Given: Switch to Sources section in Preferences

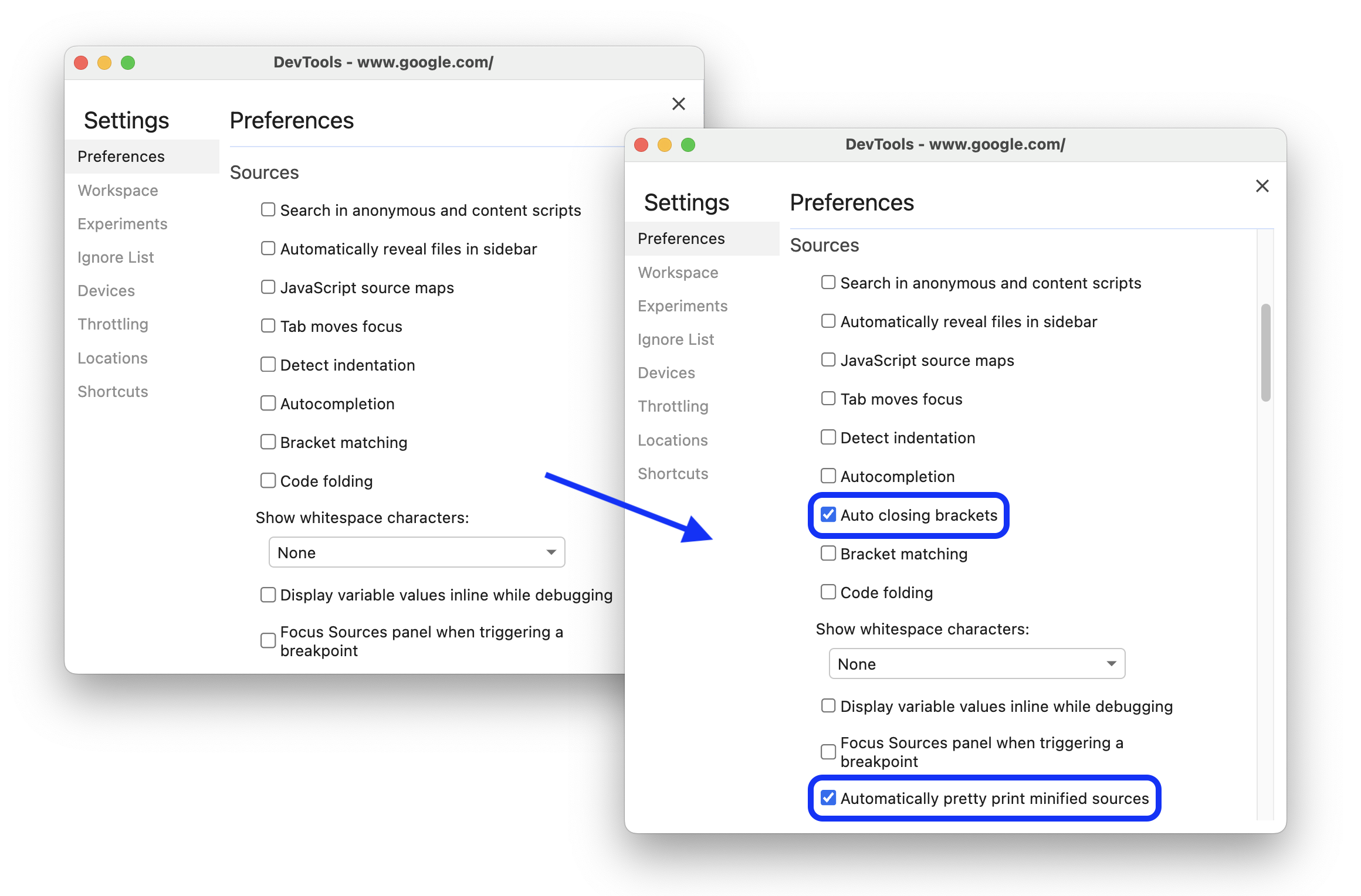Looking at the screenshot, I should click(823, 244).
